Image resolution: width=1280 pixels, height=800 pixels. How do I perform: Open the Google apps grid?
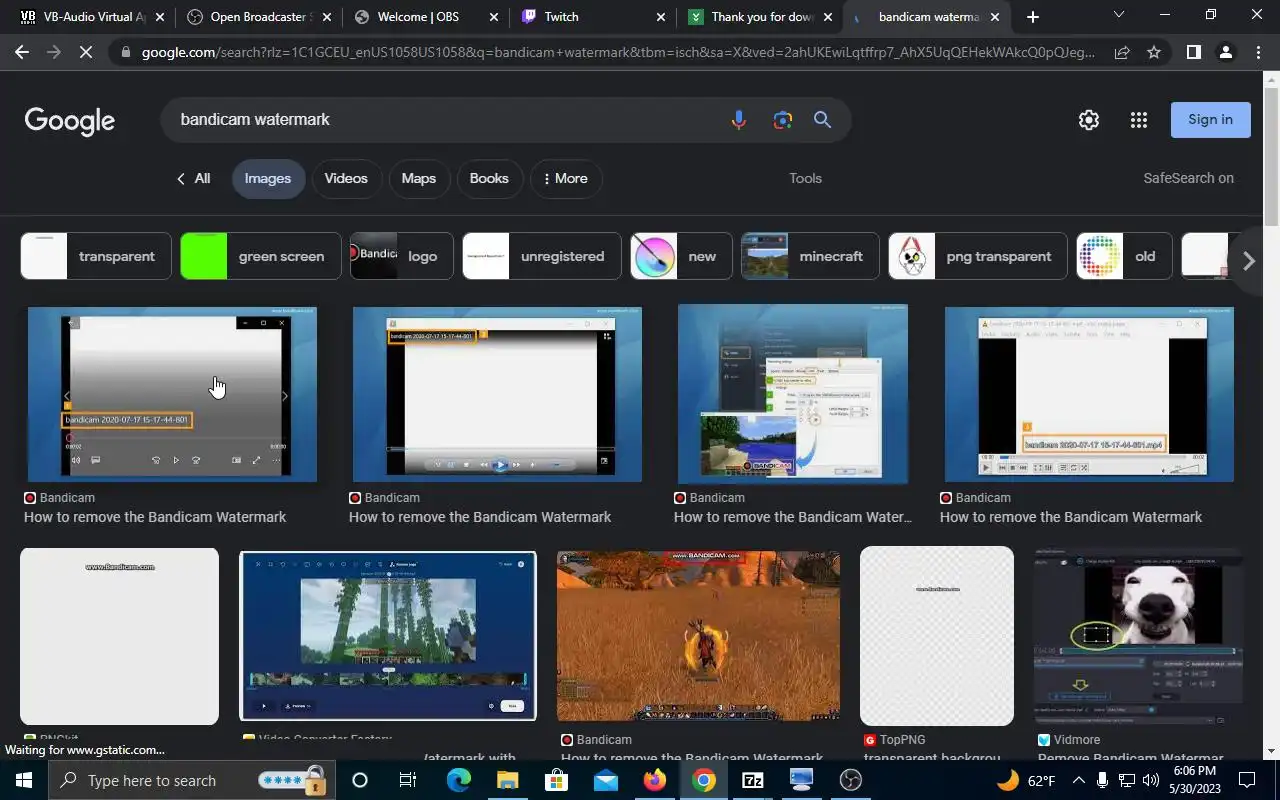pyautogui.click(x=1139, y=120)
